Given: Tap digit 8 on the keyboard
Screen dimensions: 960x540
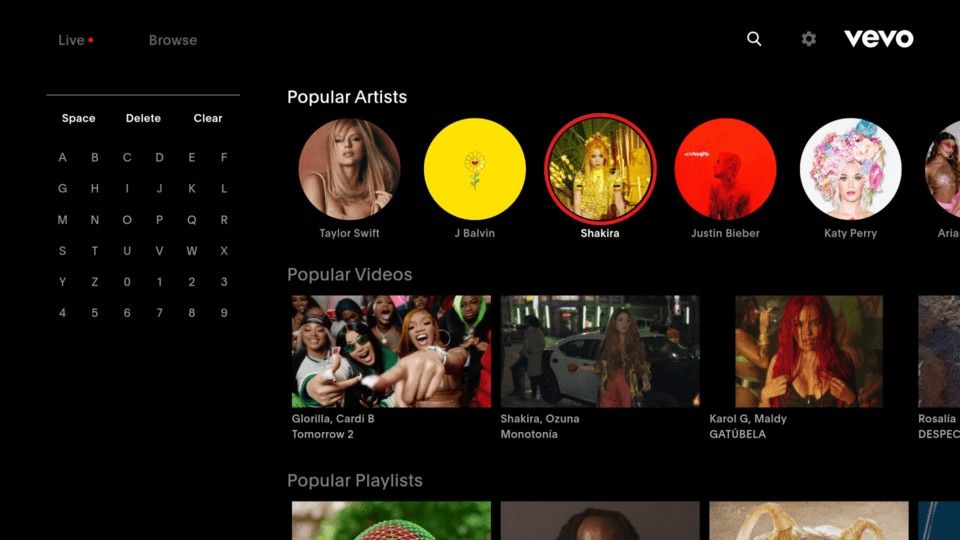Looking at the screenshot, I should pos(192,313).
